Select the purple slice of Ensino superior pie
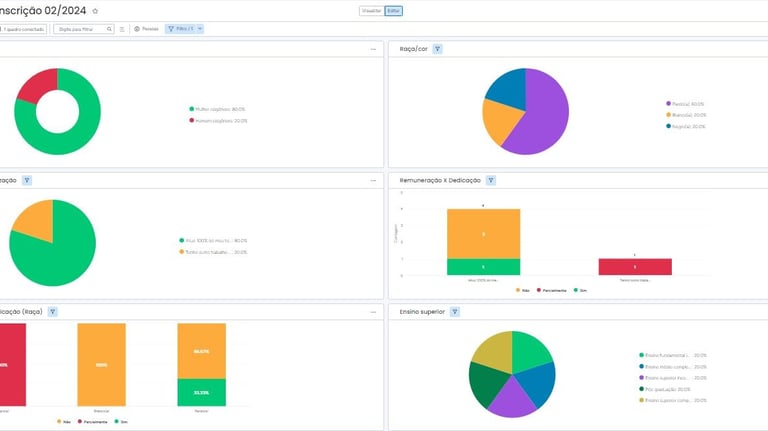This screenshot has width=768, height=431. click(x=512, y=399)
